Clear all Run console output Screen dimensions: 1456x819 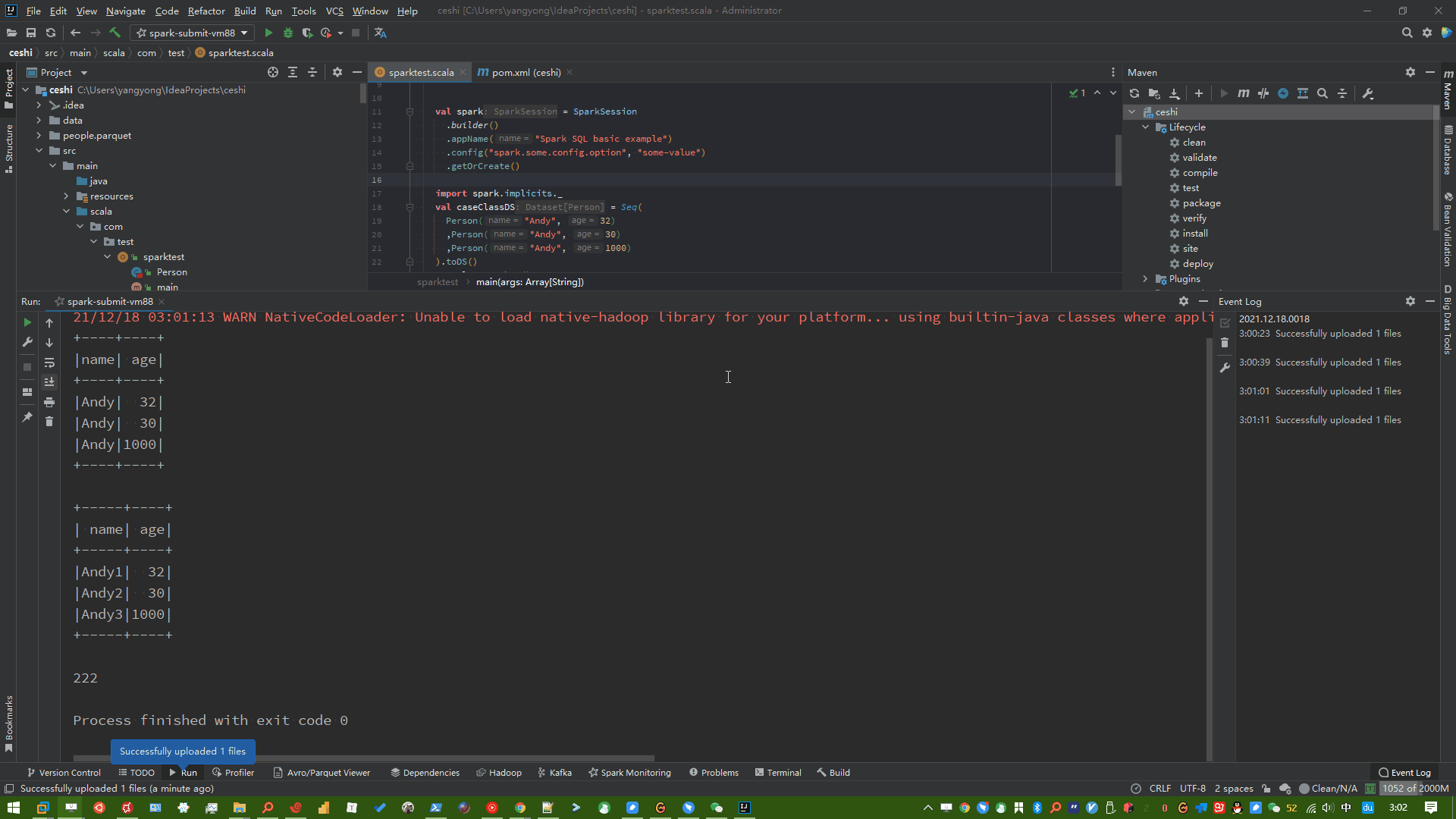[49, 422]
